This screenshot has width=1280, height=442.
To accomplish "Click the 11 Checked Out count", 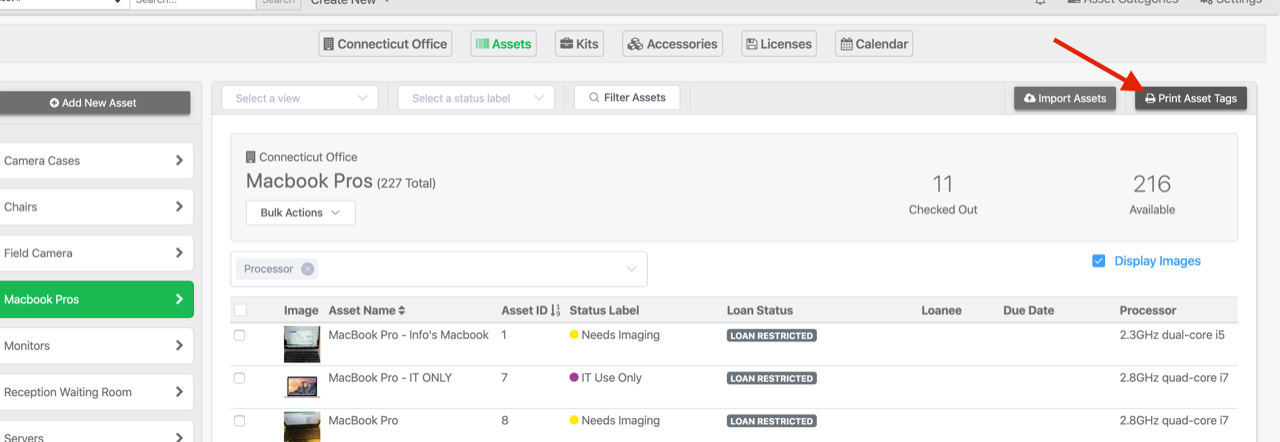I will point(943,193).
